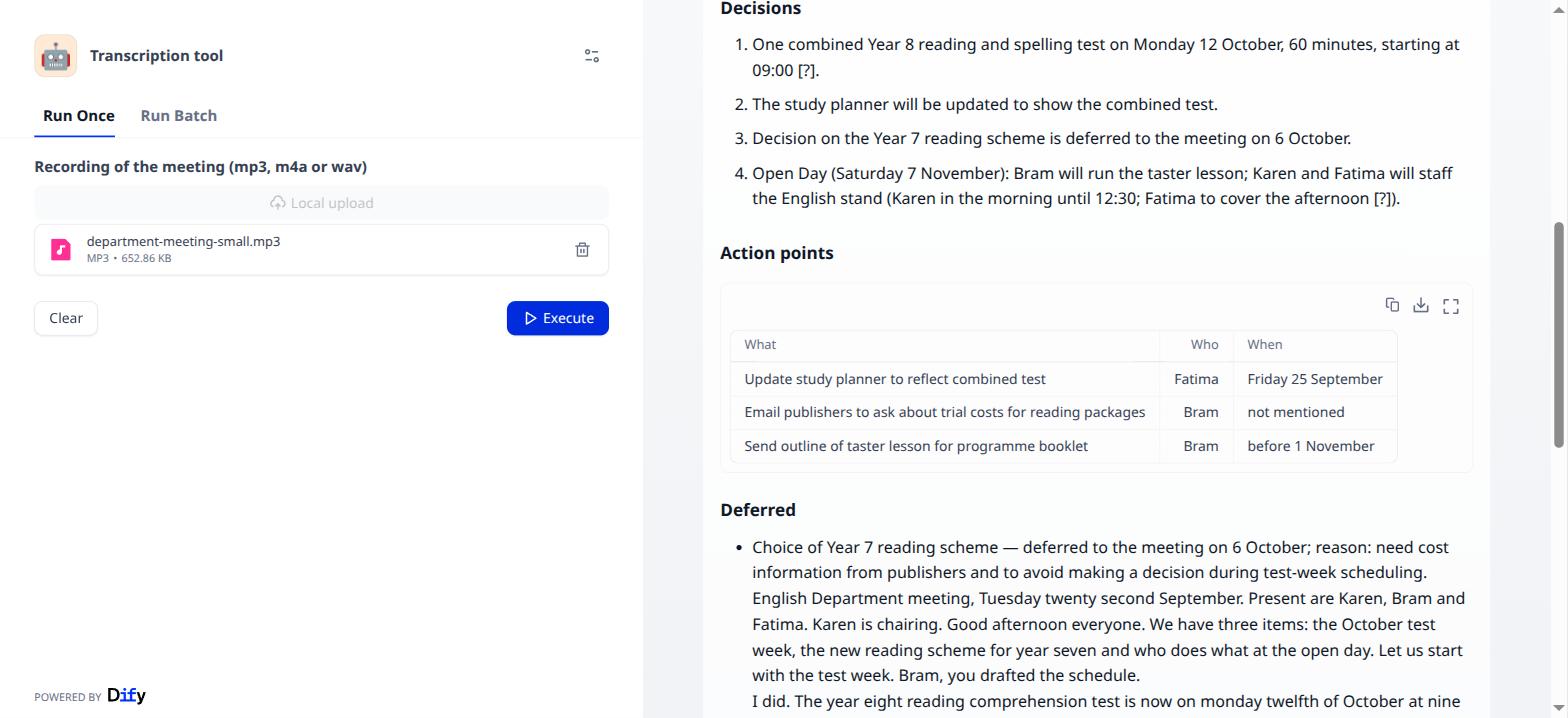The image size is (1568, 718).
Task: Select the Run Once tab
Action: click(79, 116)
